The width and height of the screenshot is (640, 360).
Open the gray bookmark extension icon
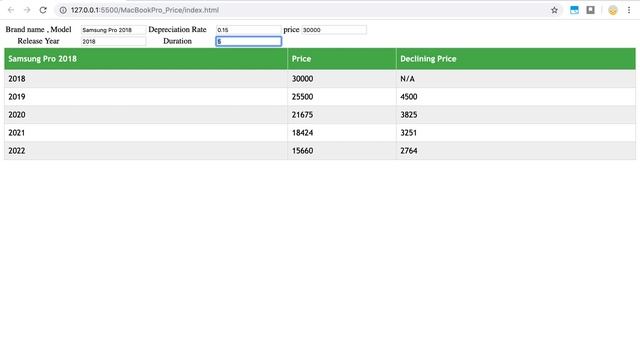click(x=591, y=10)
